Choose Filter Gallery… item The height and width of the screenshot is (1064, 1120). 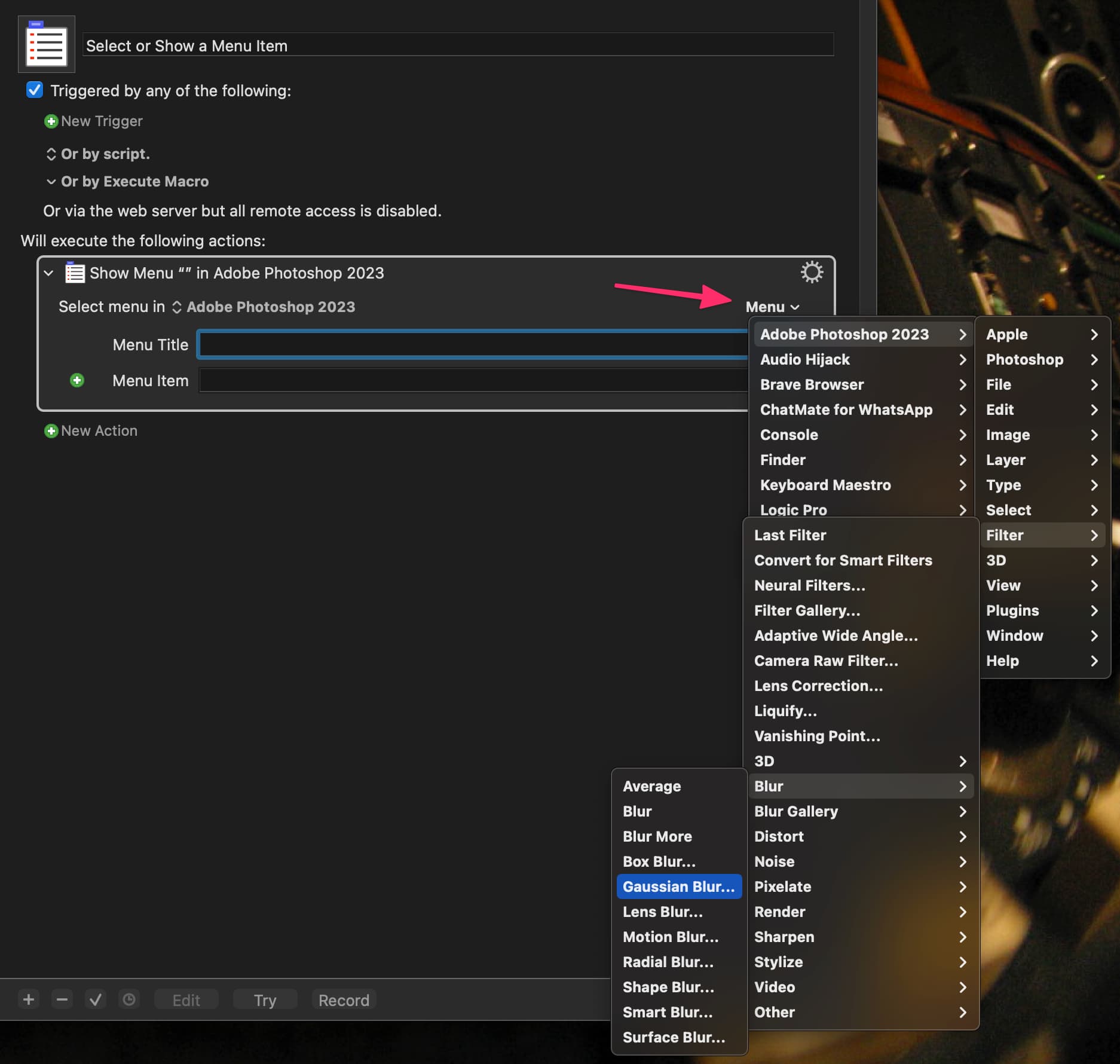[861, 610]
